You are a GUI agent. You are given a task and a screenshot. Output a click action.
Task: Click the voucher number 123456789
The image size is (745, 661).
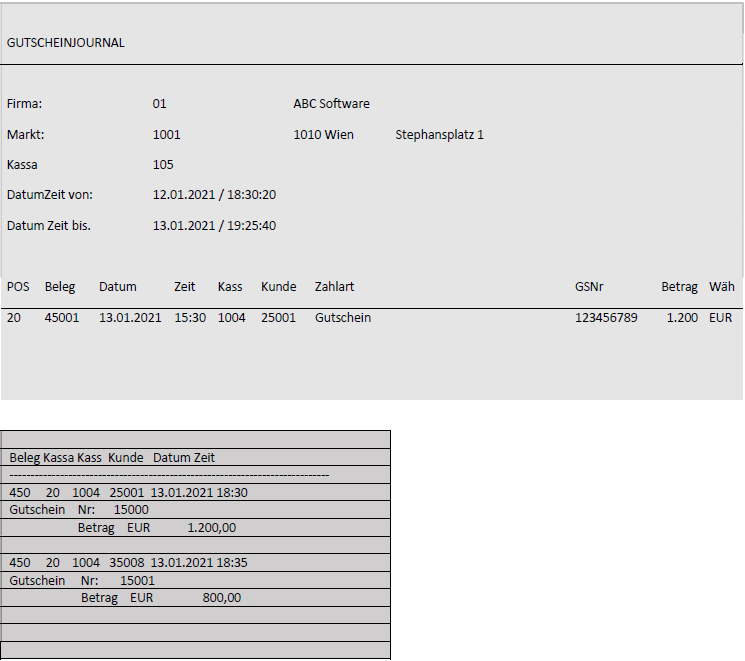click(606, 318)
